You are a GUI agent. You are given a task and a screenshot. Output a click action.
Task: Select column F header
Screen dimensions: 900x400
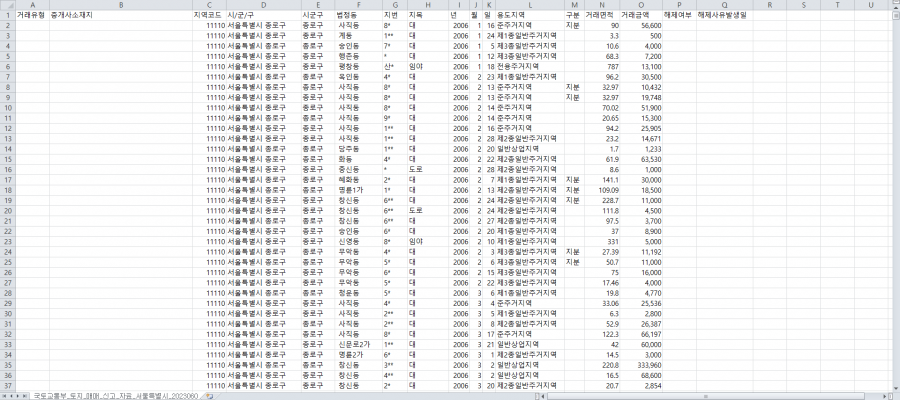coord(358,5)
